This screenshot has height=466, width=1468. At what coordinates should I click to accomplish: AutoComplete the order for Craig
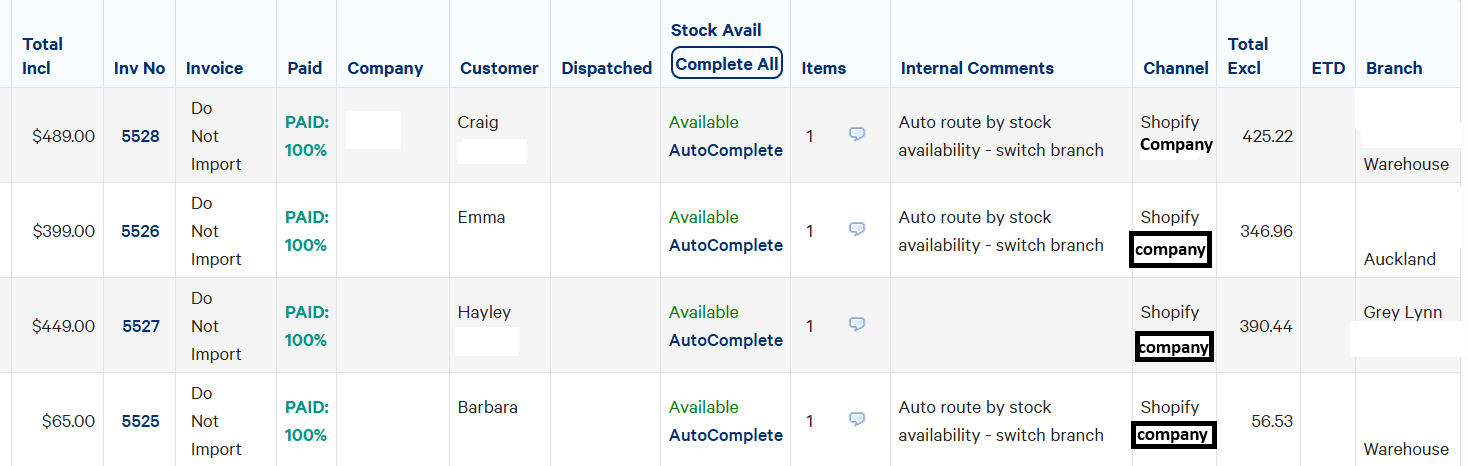point(726,150)
